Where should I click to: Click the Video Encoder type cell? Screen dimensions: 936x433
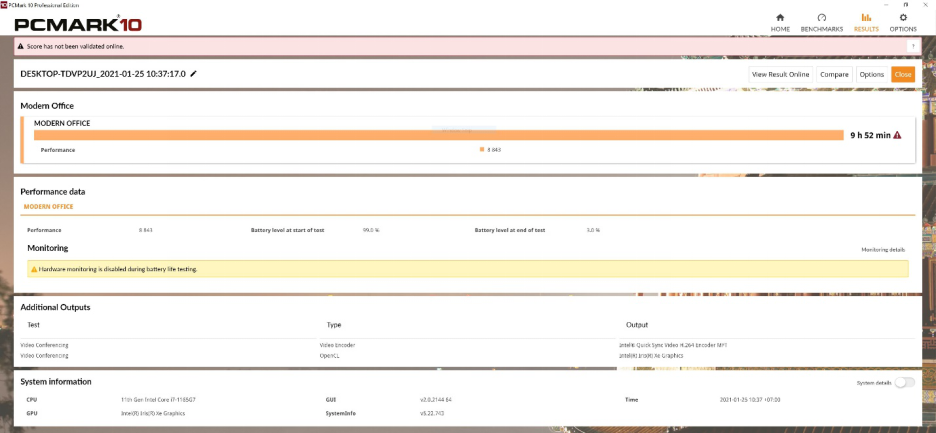(x=337, y=345)
